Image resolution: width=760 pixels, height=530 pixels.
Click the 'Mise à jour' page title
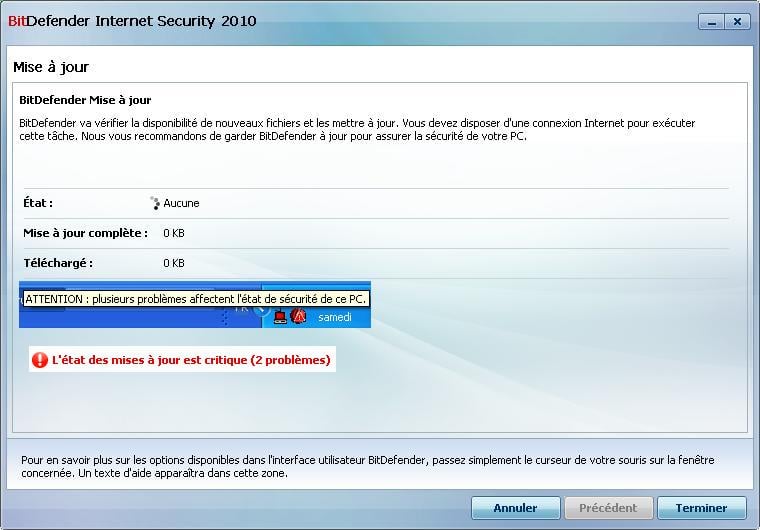coord(51,67)
